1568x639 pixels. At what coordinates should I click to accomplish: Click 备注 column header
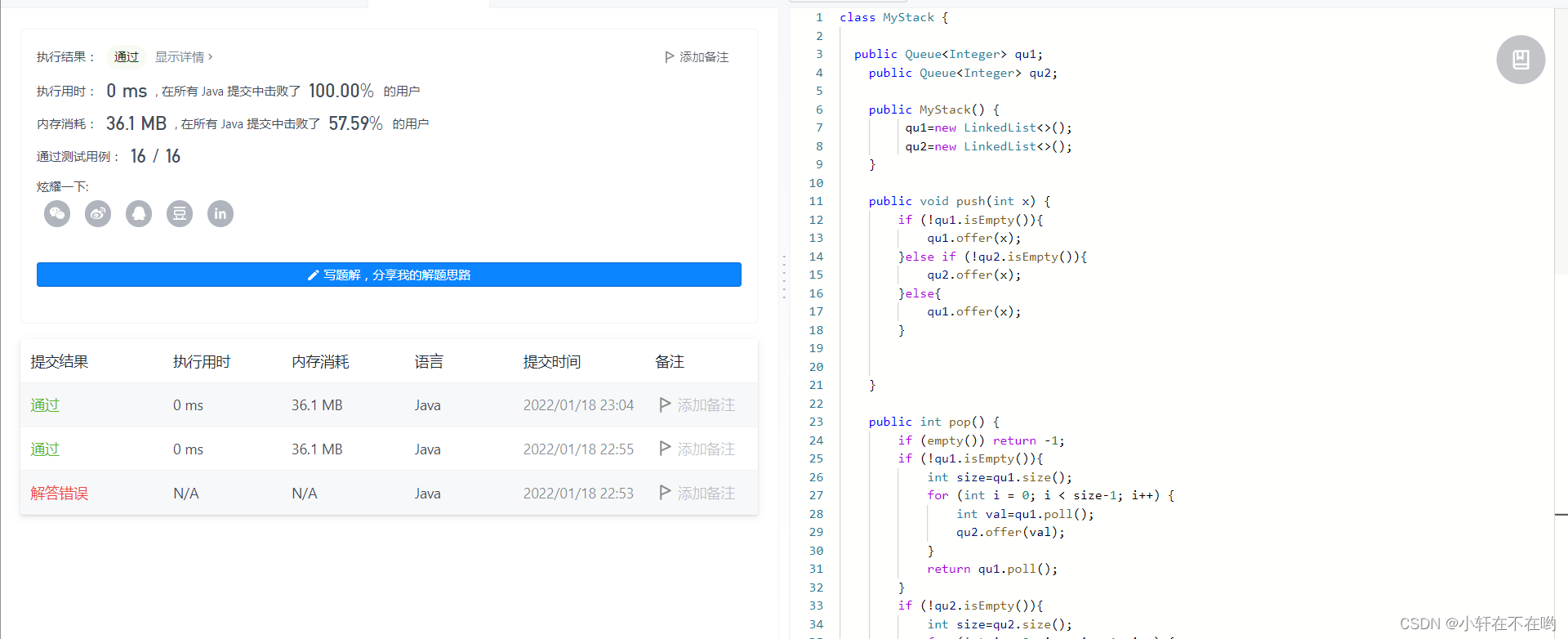(x=670, y=362)
